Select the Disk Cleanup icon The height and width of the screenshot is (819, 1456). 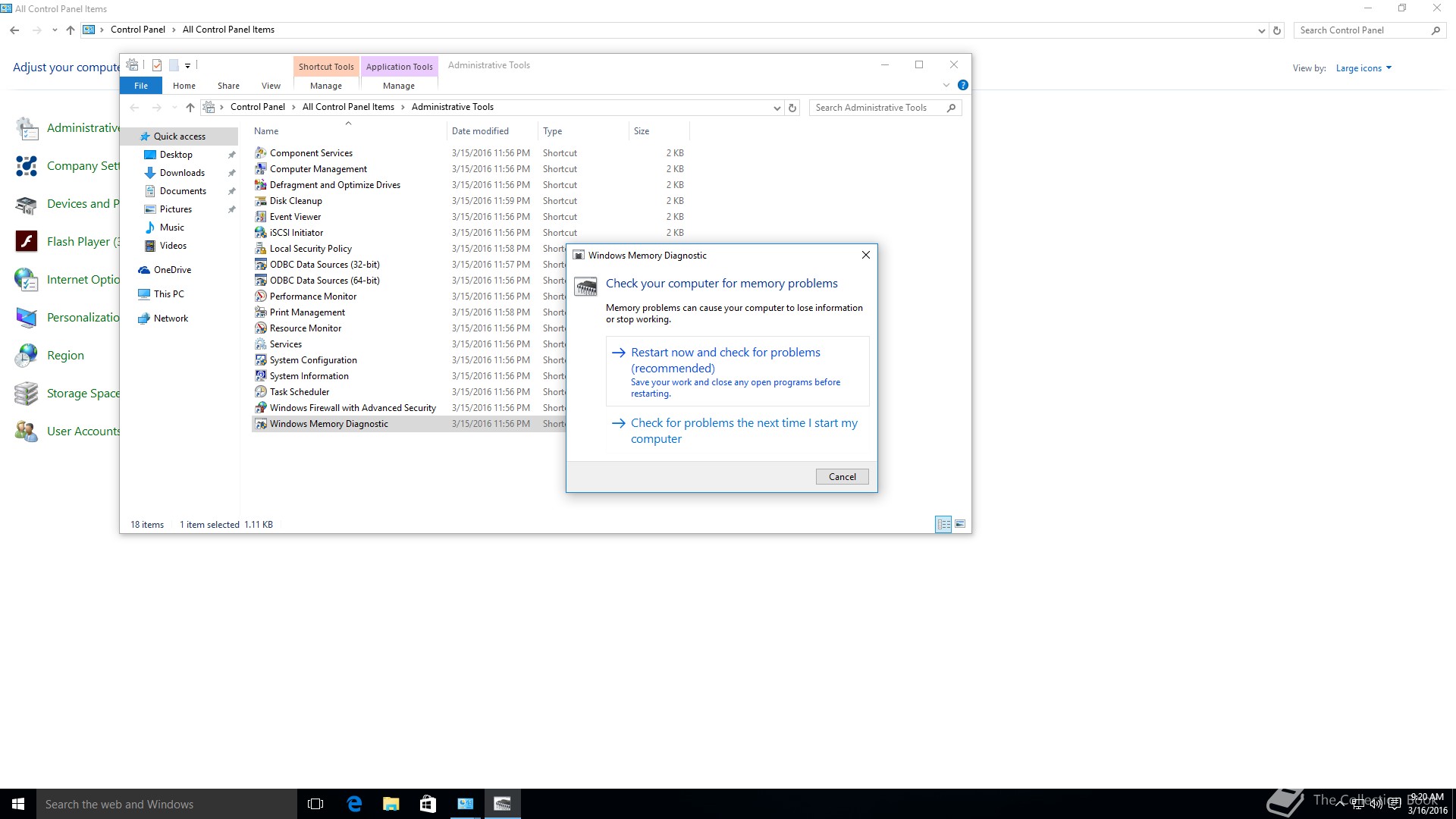[261, 201]
